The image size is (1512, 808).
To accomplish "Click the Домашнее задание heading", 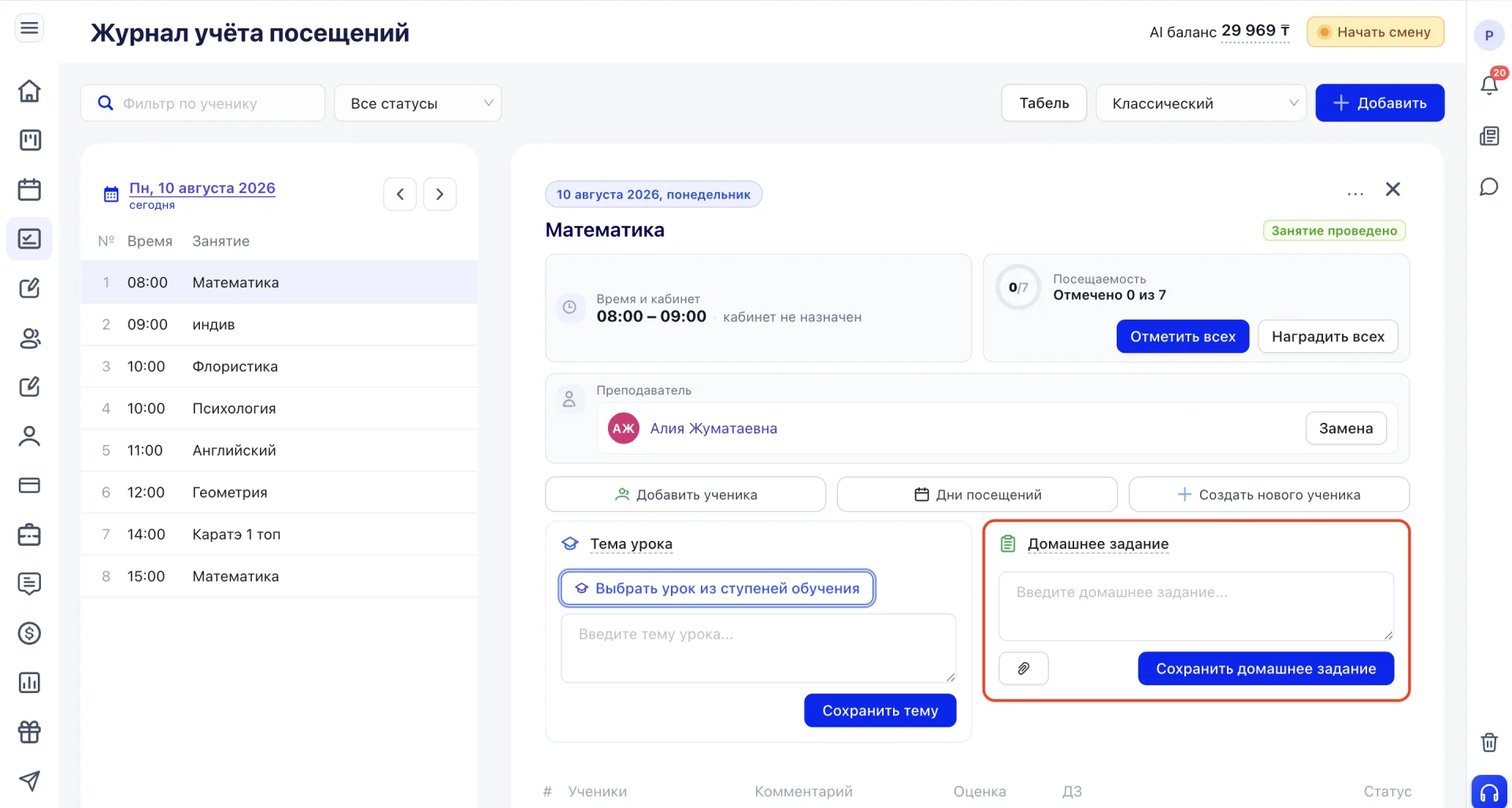I will (1098, 544).
